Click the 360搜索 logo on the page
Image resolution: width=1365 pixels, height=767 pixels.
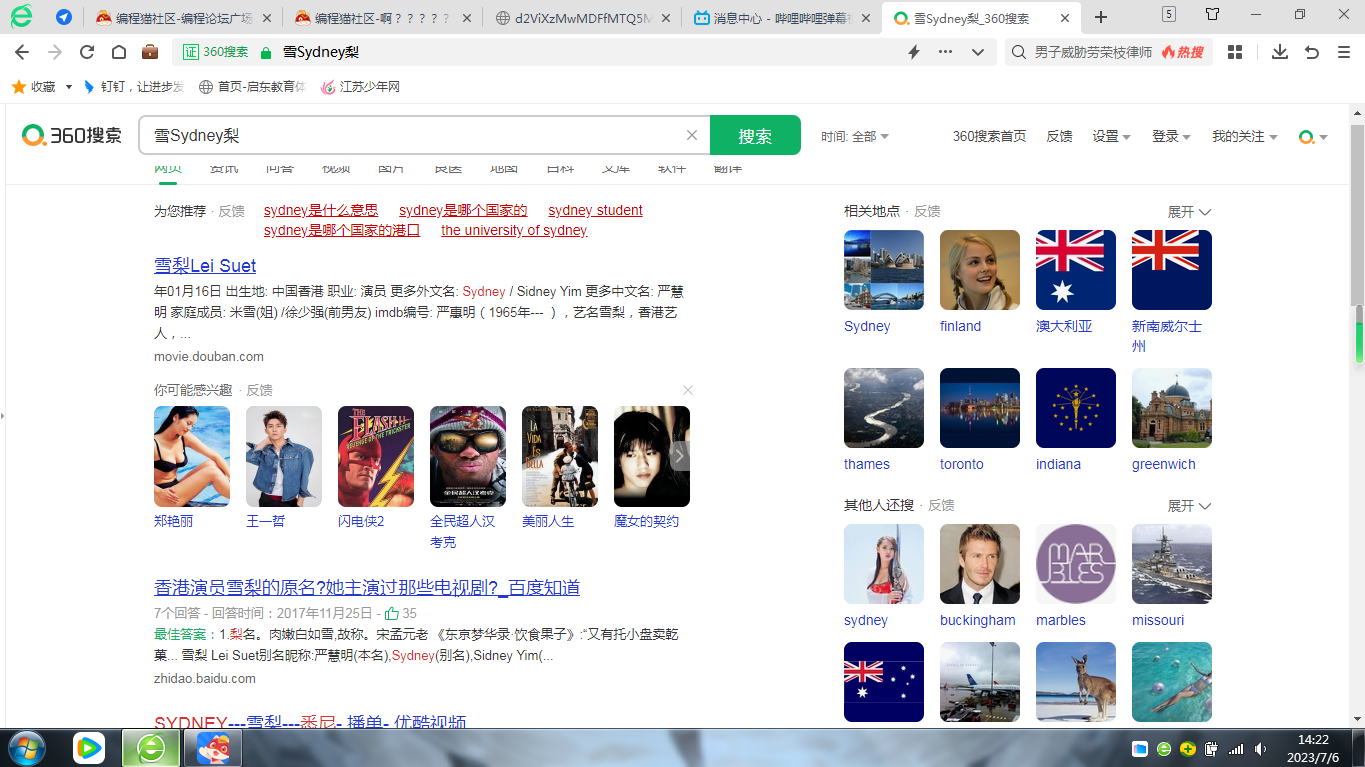point(72,135)
